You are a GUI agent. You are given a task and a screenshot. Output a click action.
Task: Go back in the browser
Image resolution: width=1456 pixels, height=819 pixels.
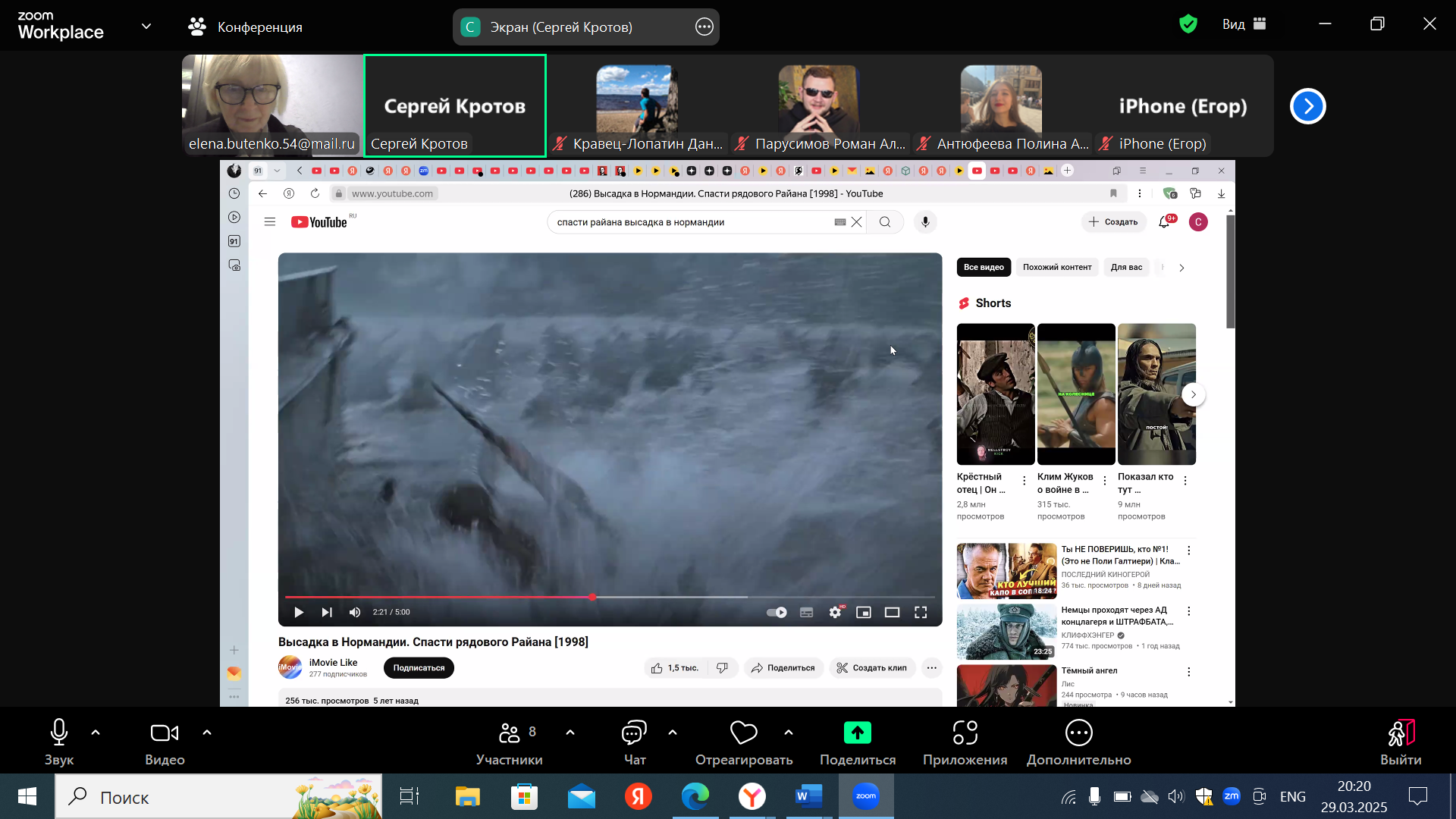pyautogui.click(x=262, y=193)
